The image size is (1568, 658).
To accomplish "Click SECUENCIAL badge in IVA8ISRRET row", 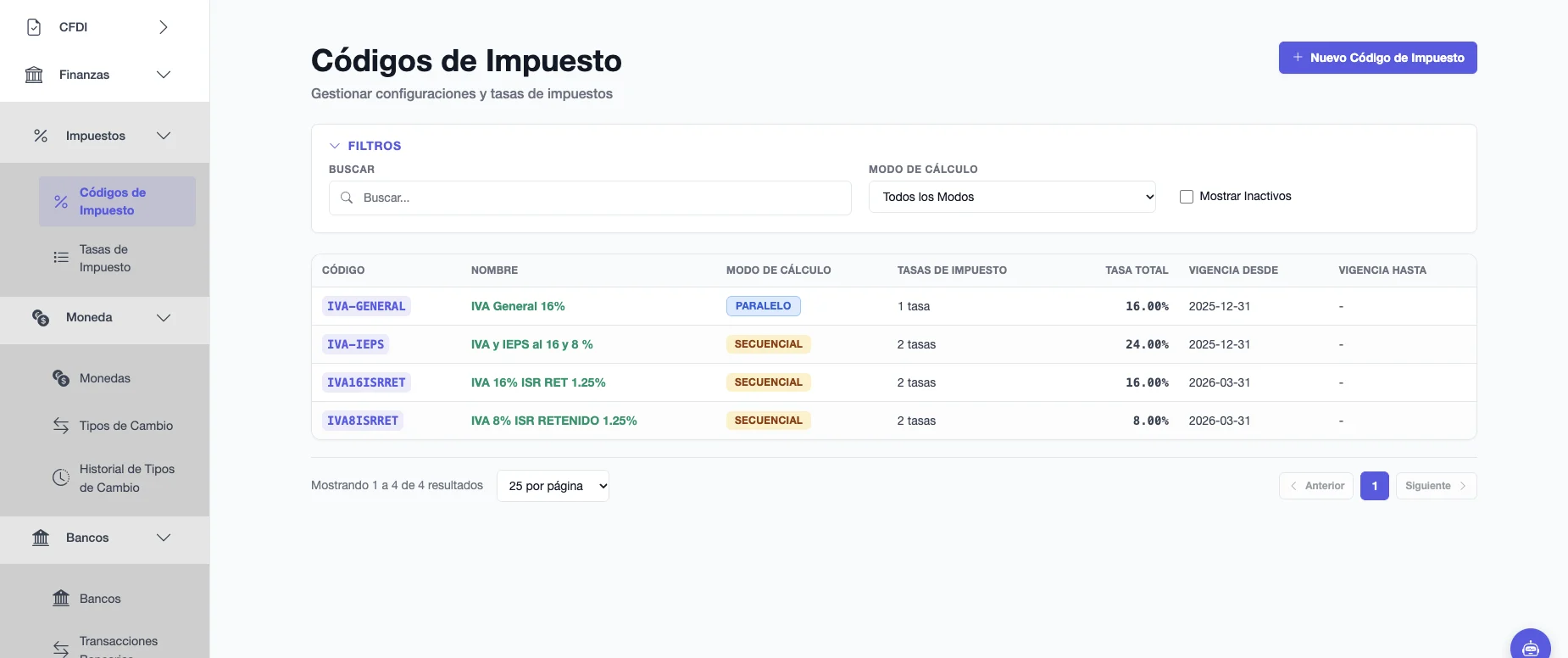I will [x=768, y=421].
